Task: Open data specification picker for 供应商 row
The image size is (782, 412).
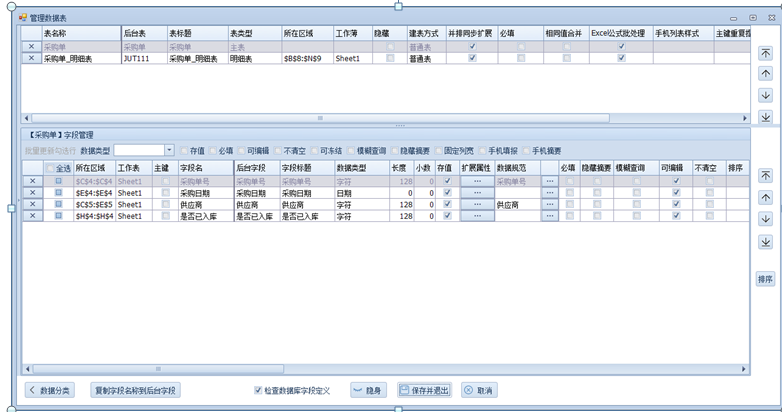Action: click(549, 204)
